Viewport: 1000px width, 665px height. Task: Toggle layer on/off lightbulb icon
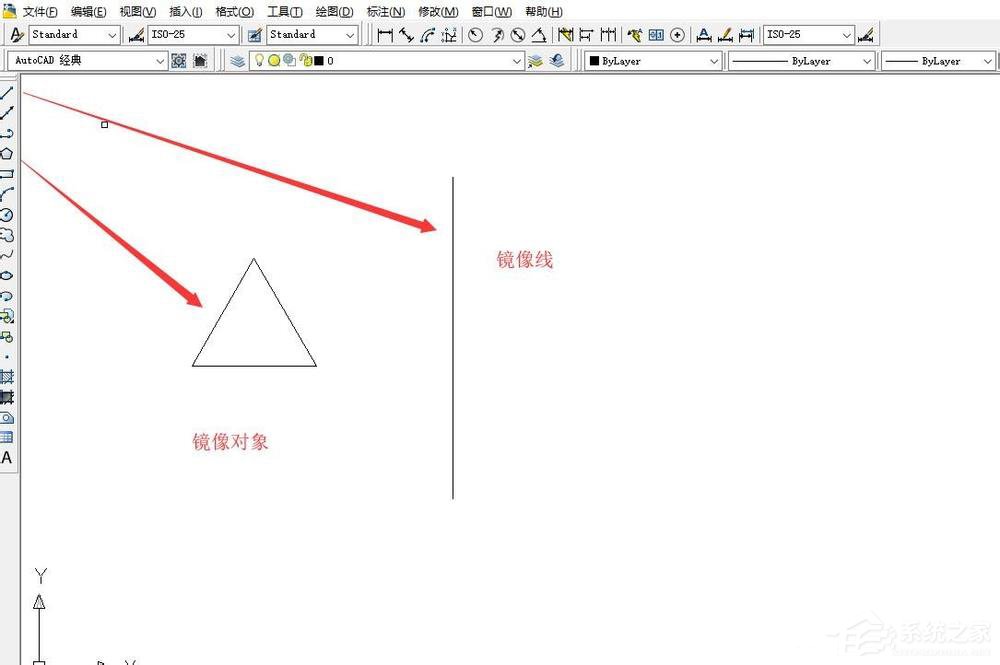[259, 61]
